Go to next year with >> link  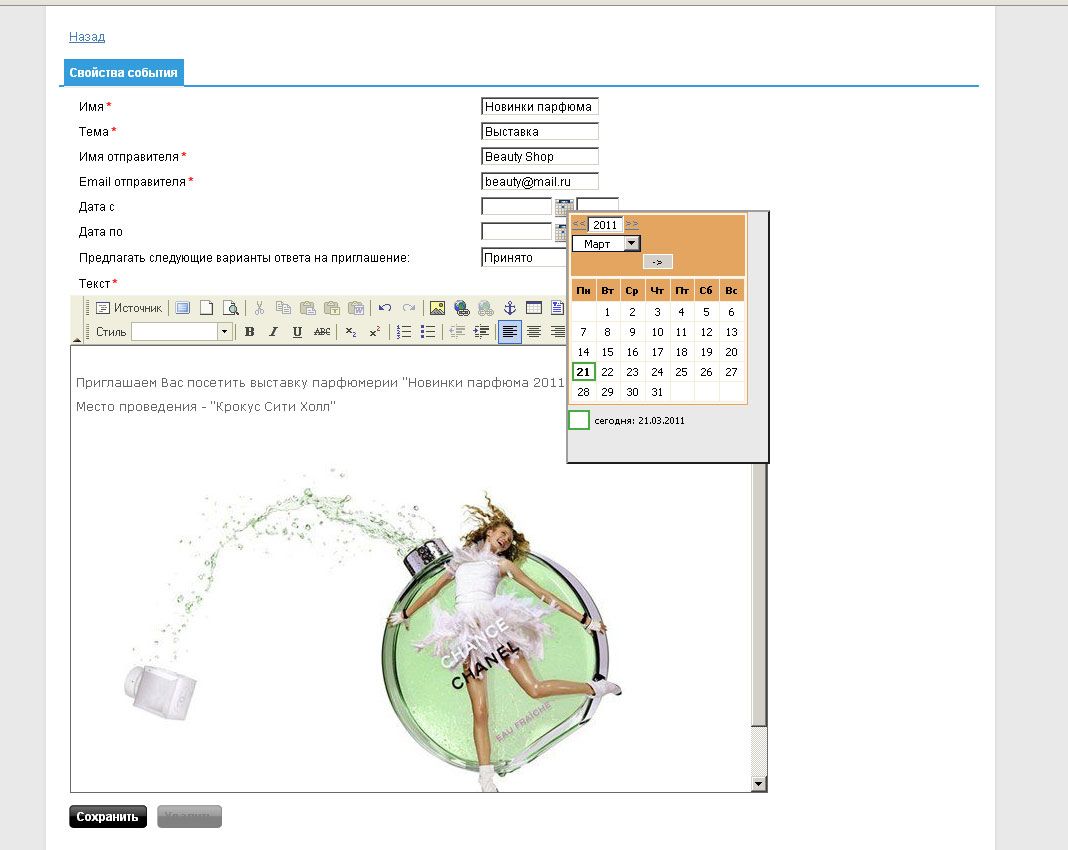(x=631, y=224)
